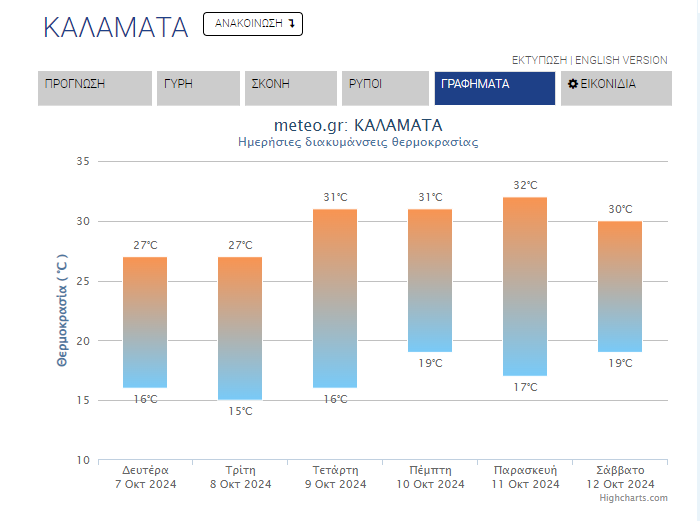Click the Πέμπτη 10 Οκτ 2024 axis label
Image resolution: width=700 pixels, height=521 pixels.
tap(430, 477)
